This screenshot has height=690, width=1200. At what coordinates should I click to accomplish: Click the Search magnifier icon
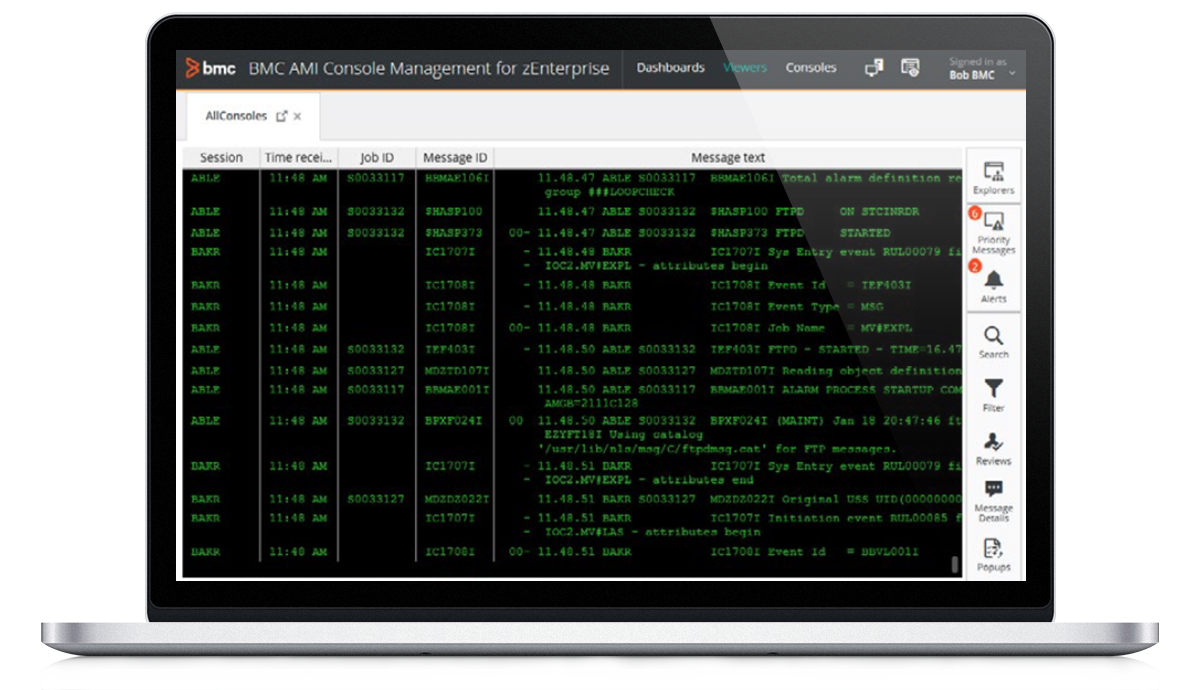(x=993, y=340)
